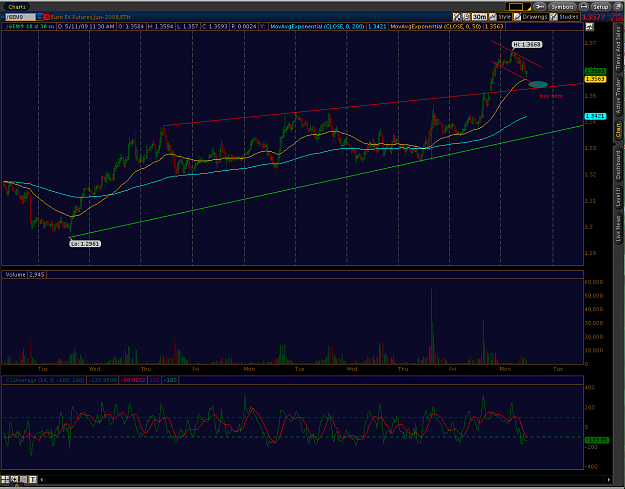The width and height of the screenshot is (625, 489).
Task: Click the pan/crosshair icon in the bottom-left toolbar
Action: [14, 479]
